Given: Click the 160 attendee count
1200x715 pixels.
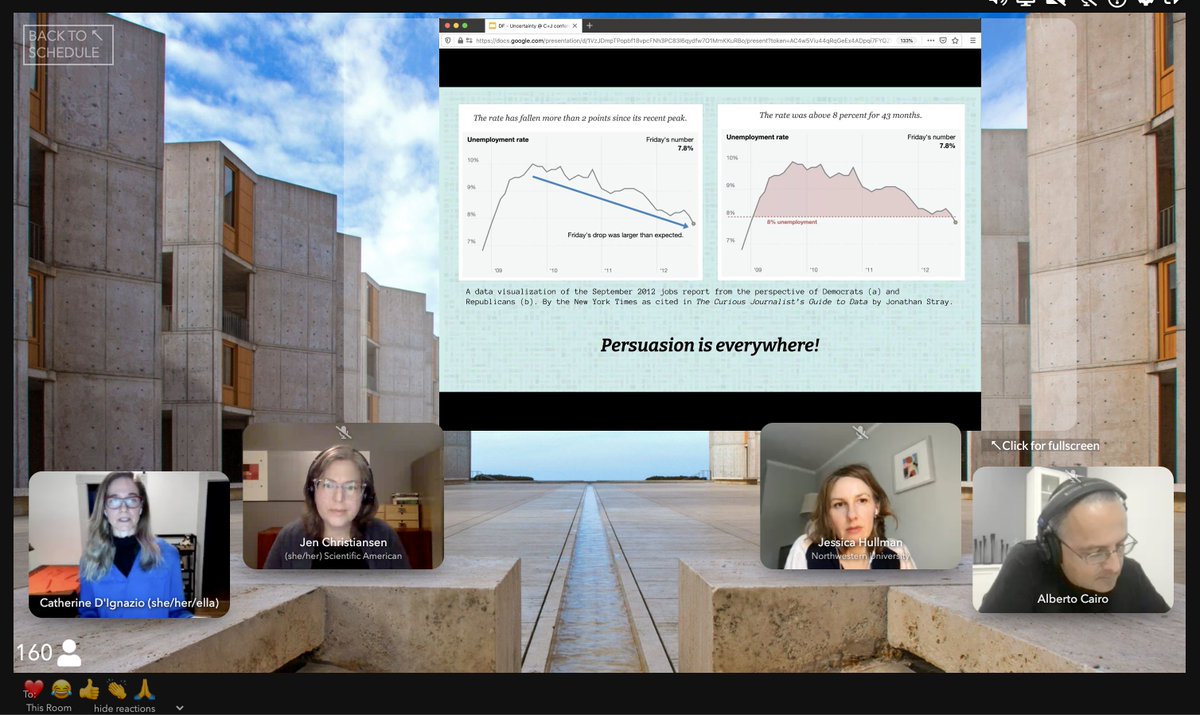Looking at the screenshot, I should [34, 653].
